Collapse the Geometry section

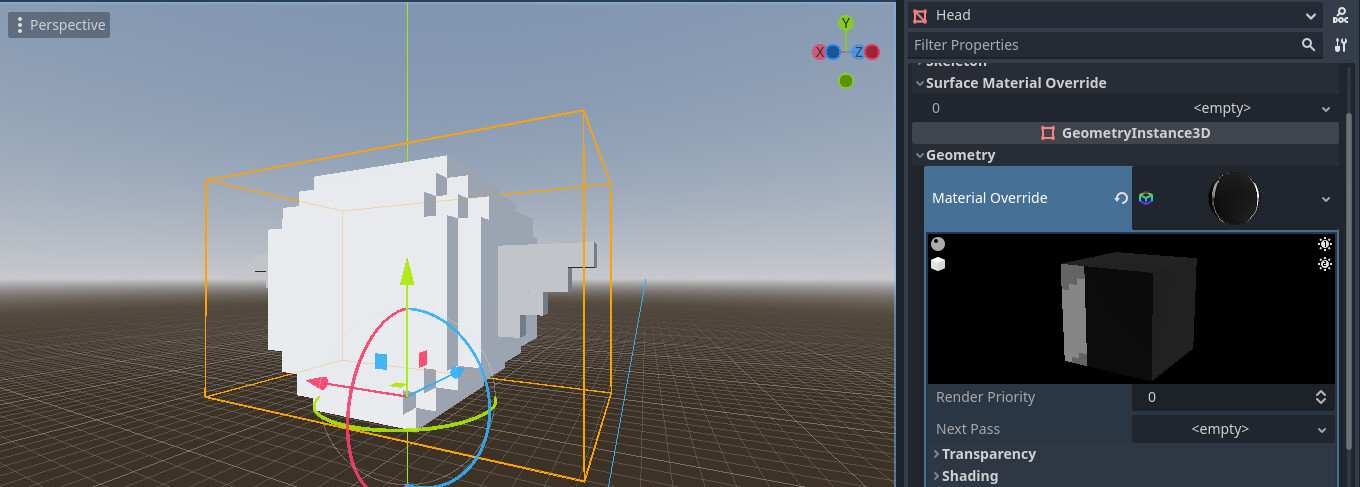pos(1125,155)
